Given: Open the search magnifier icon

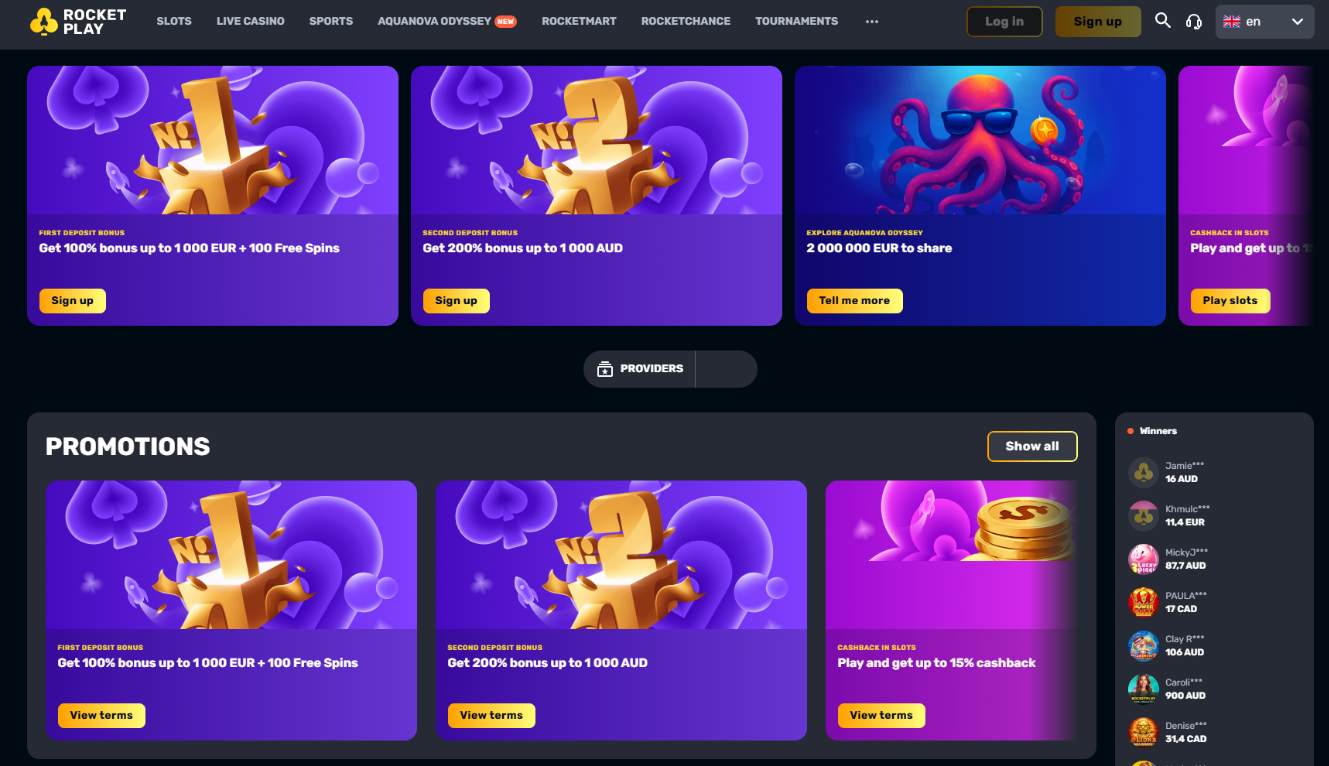Looking at the screenshot, I should pyautogui.click(x=1162, y=20).
